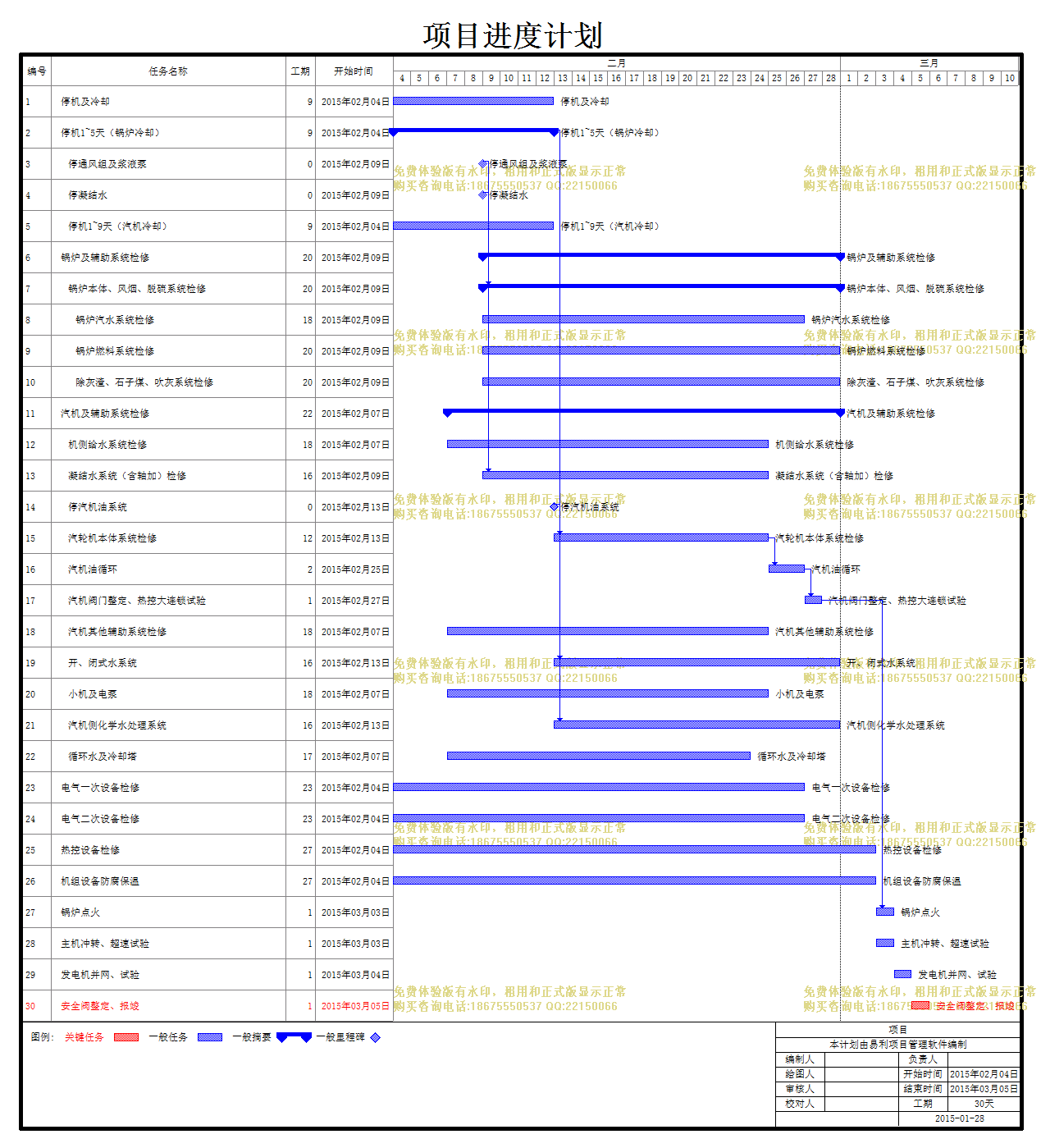
Task: Click start date 2015年03月04日 of 发电机并网、试验
Action: [355, 975]
